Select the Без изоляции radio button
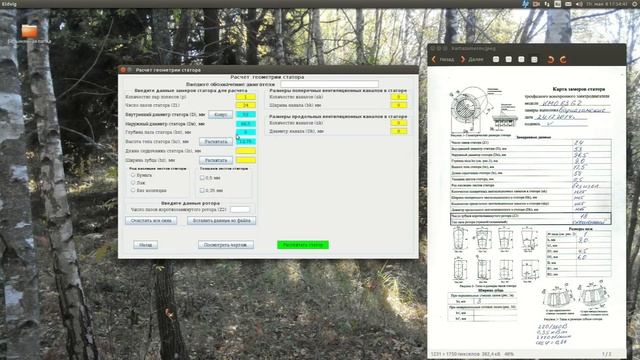The image size is (640, 360). coord(133,191)
